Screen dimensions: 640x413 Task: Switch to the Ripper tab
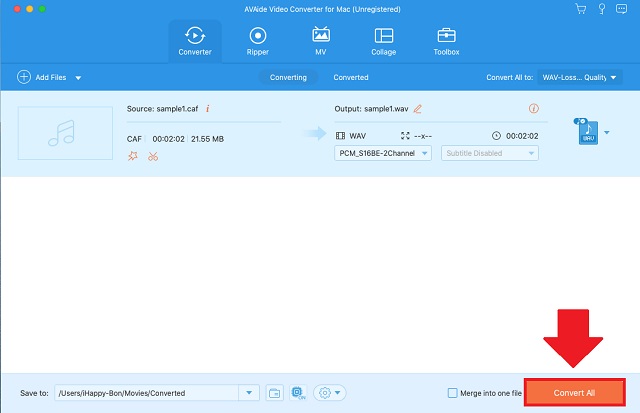[x=258, y=41]
